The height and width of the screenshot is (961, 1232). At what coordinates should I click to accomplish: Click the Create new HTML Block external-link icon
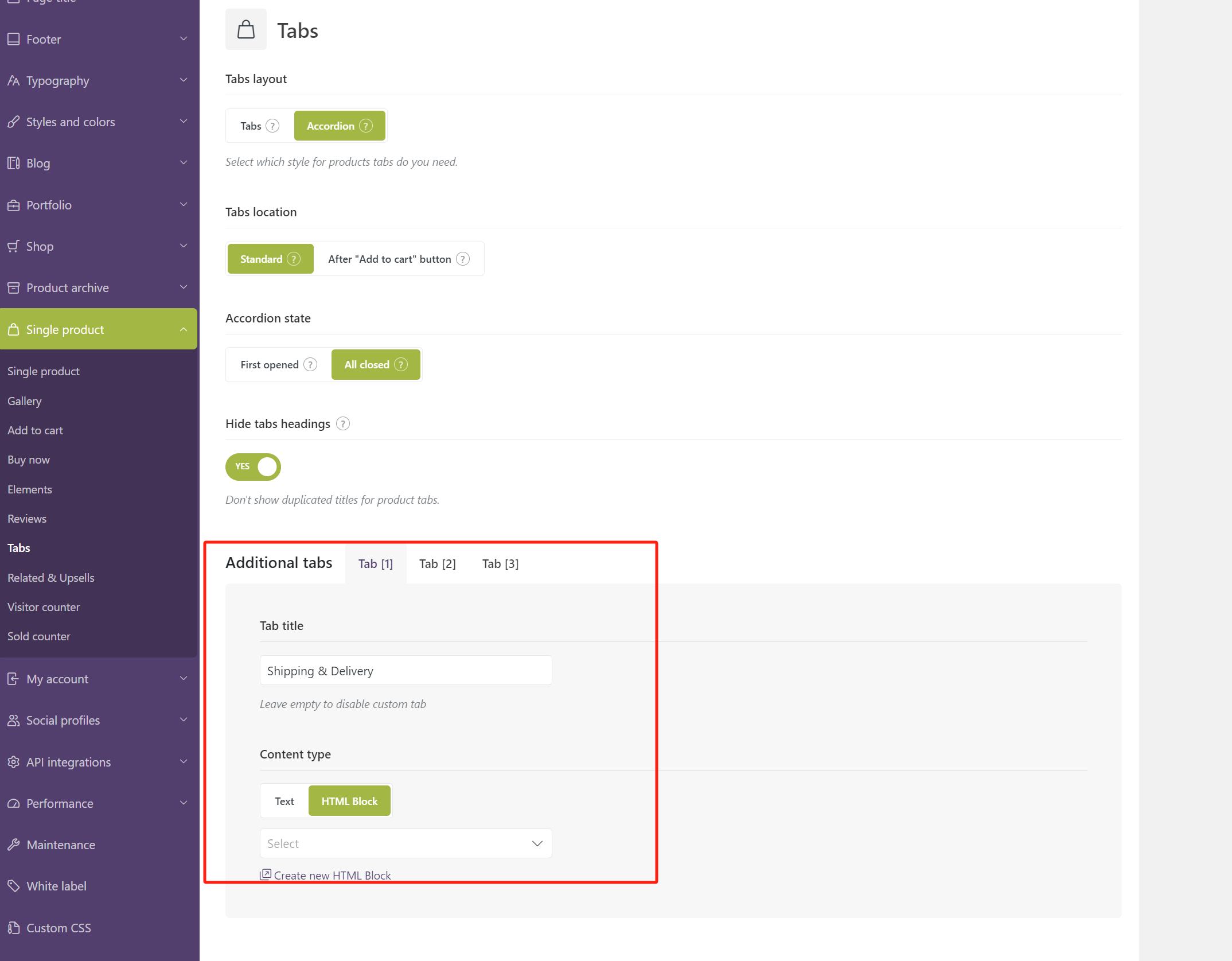point(266,875)
